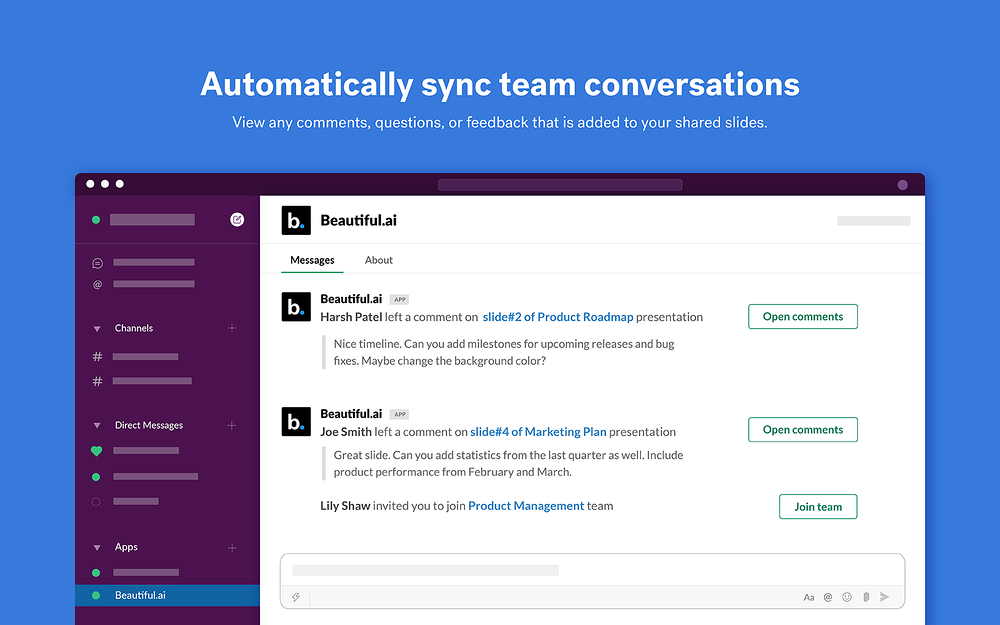This screenshot has width=1000, height=625.
Task: Open slide#4 of Marketing Plan link
Action: click(x=538, y=432)
